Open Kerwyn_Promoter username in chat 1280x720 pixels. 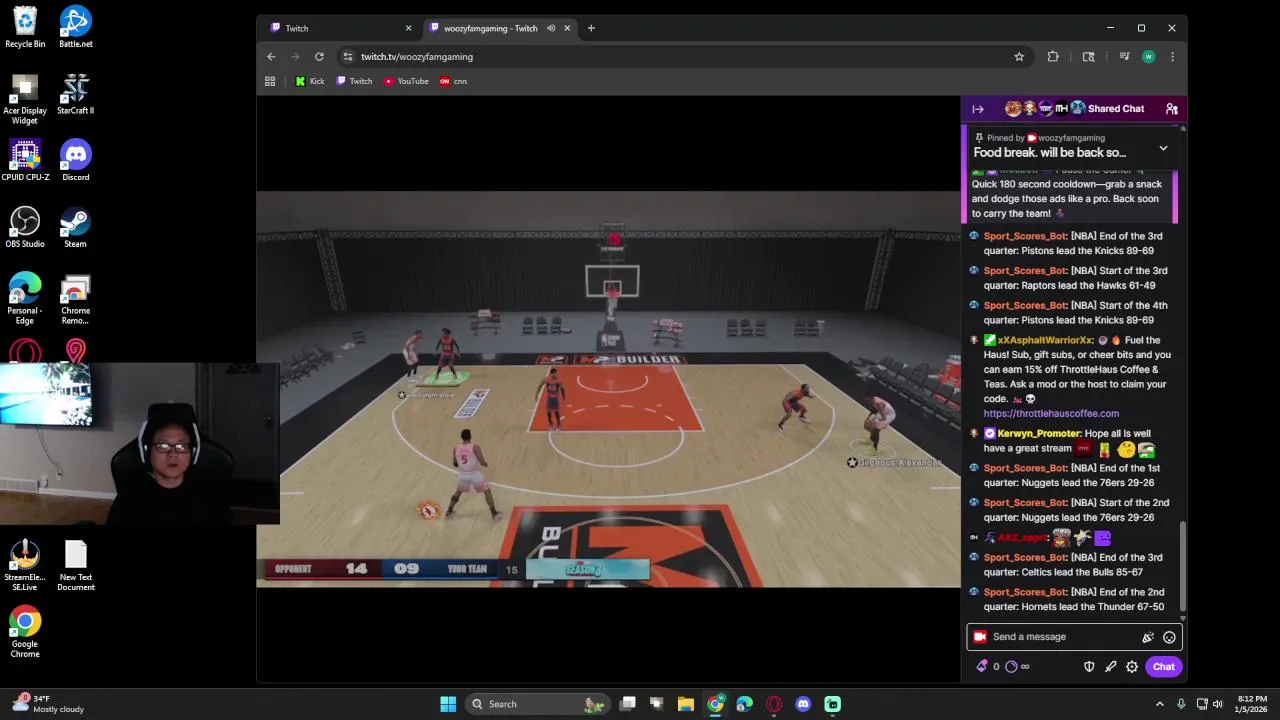(x=1039, y=433)
